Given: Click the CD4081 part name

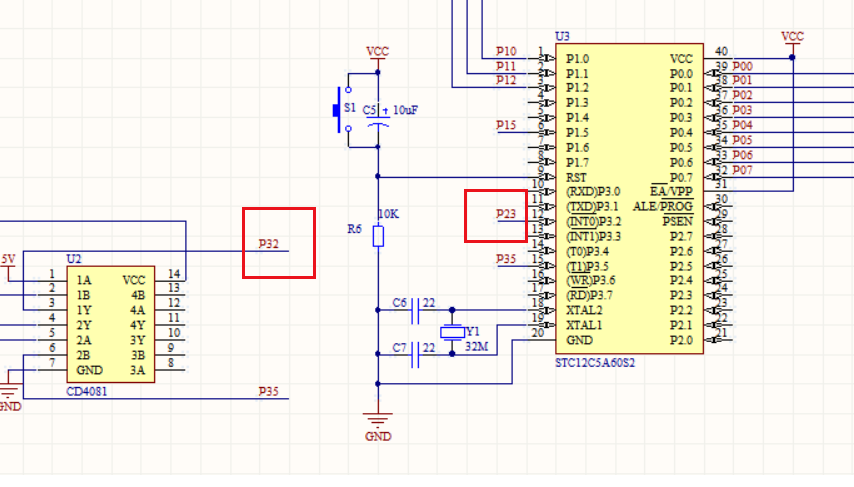Looking at the screenshot, I should (87, 392).
